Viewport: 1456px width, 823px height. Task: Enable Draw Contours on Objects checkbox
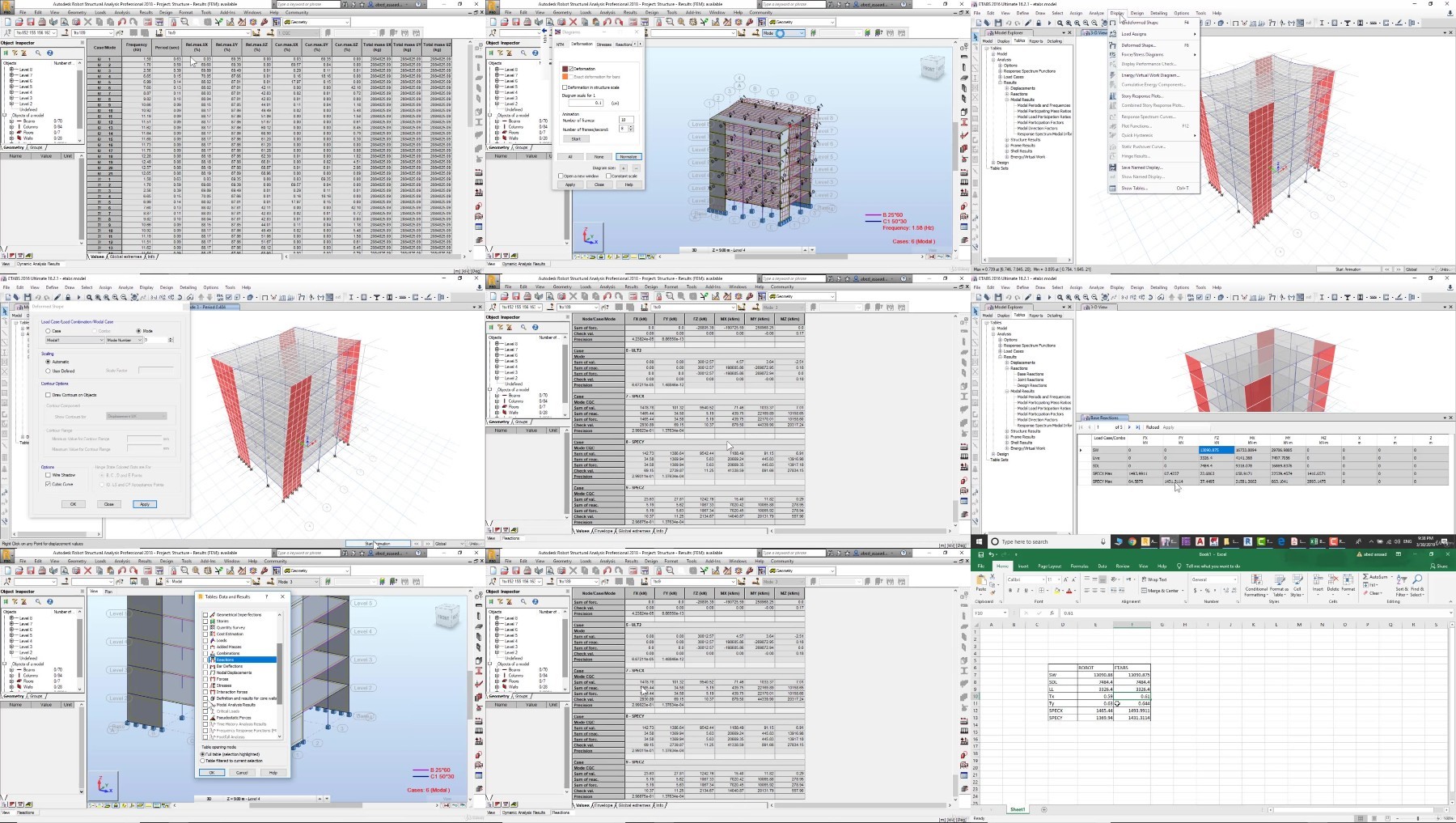[x=48, y=395]
